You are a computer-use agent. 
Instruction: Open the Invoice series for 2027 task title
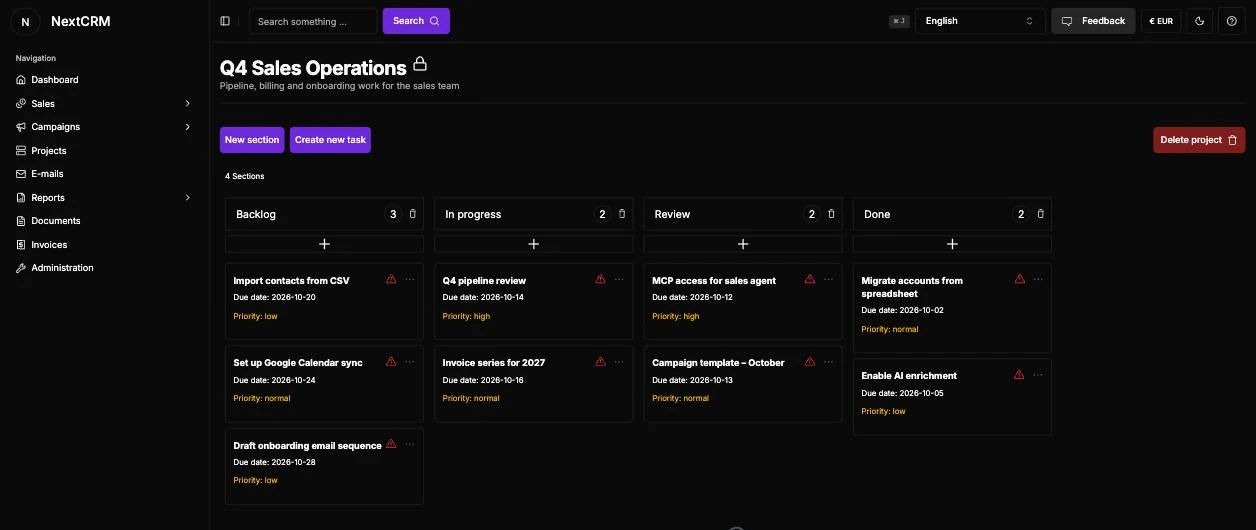pos(494,363)
